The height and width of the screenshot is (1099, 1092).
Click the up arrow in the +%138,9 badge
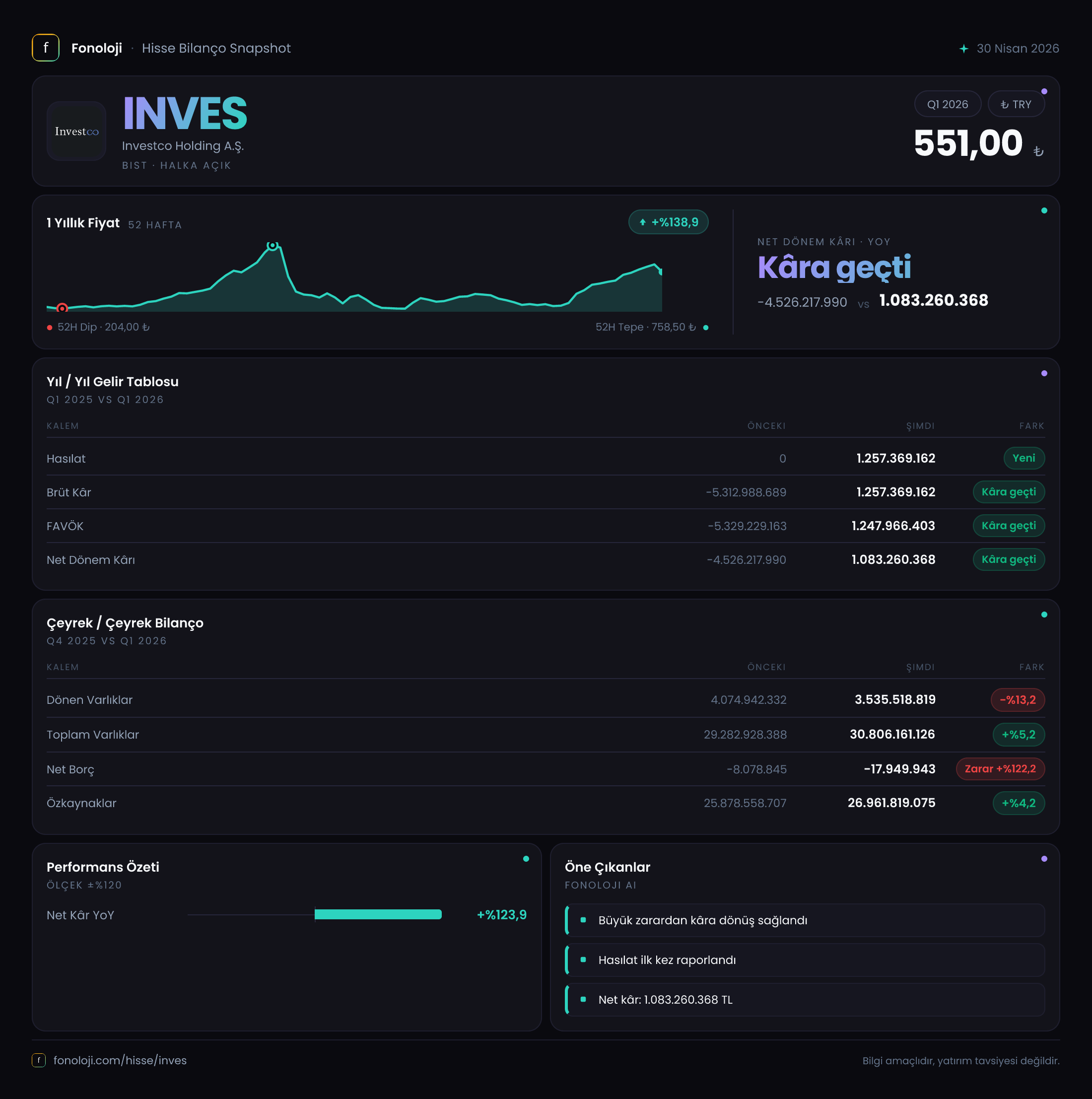click(643, 222)
